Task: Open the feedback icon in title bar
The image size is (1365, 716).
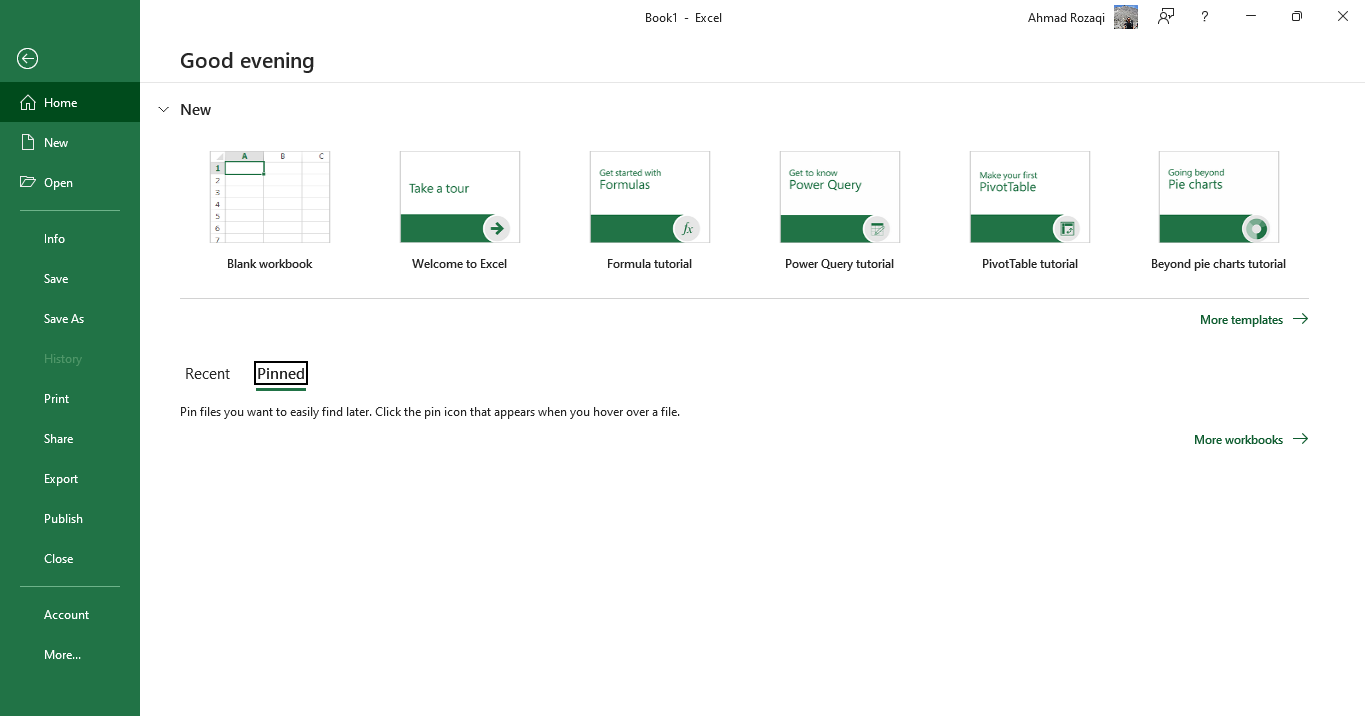Action: [x=1166, y=16]
